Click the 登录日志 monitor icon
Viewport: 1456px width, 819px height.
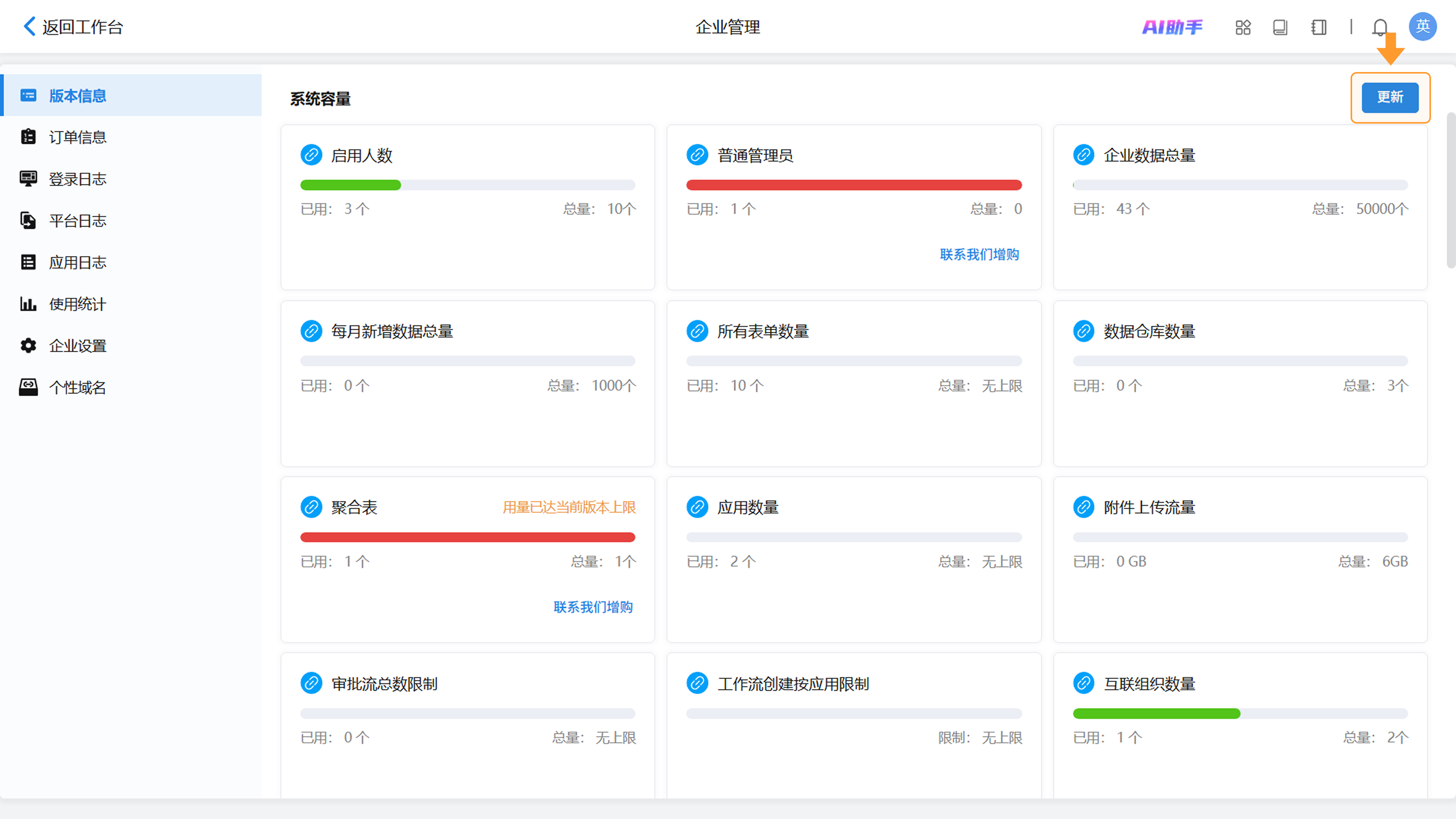click(x=28, y=179)
